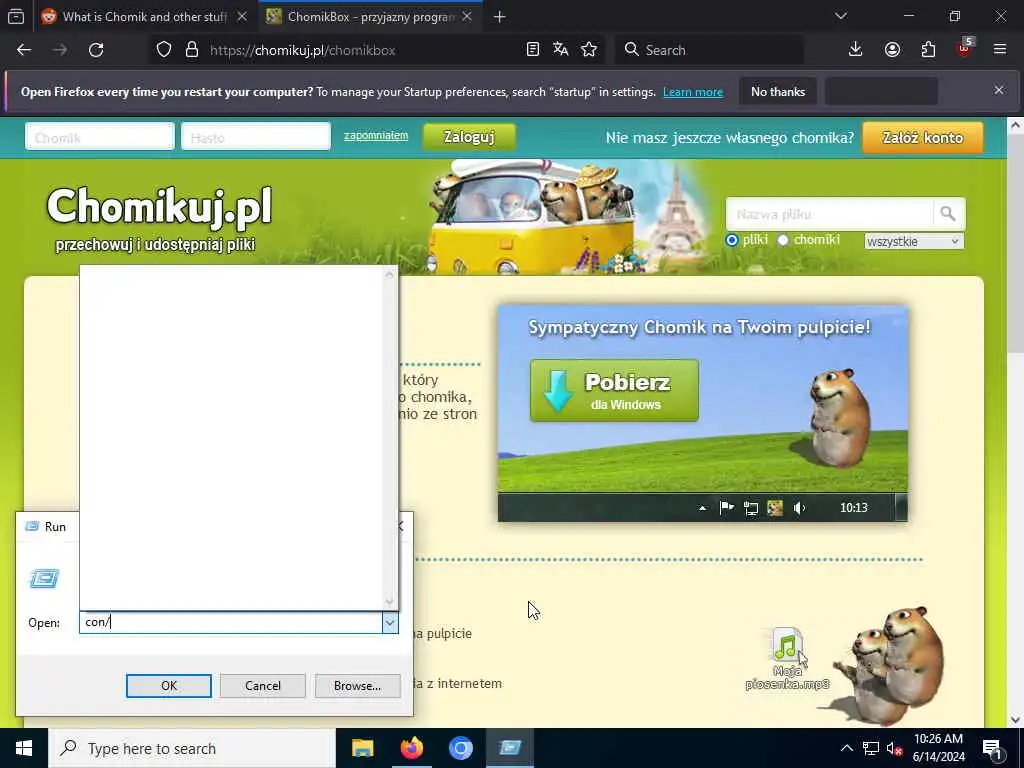This screenshot has height=768, width=1024.
Task: Click the Run dropdown list scrollbar
Action: click(390, 438)
